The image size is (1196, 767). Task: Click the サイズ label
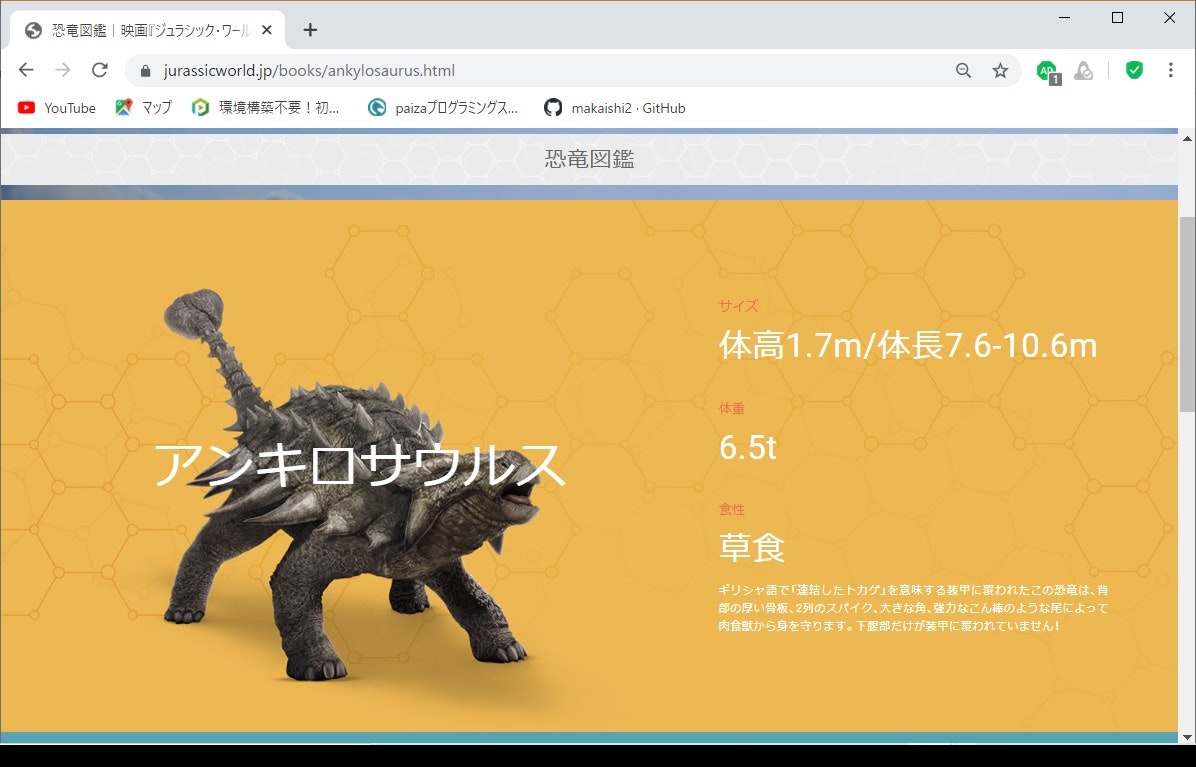click(738, 306)
